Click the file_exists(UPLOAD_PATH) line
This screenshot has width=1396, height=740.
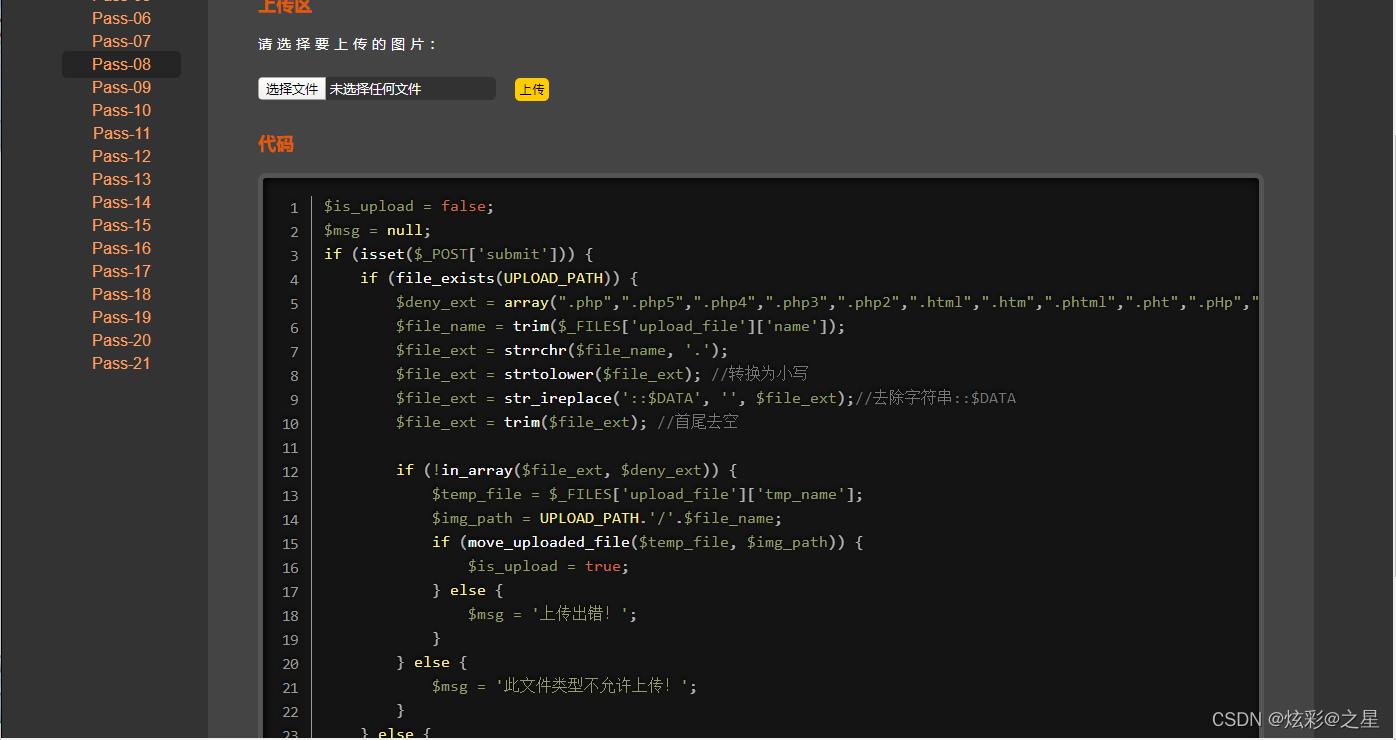pos(499,278)
